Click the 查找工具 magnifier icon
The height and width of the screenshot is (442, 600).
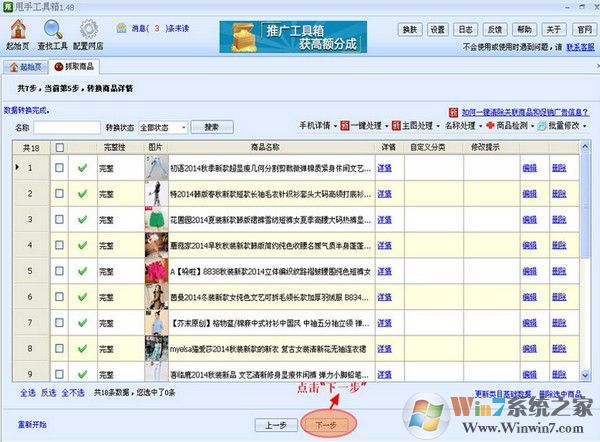pos(54,29)
